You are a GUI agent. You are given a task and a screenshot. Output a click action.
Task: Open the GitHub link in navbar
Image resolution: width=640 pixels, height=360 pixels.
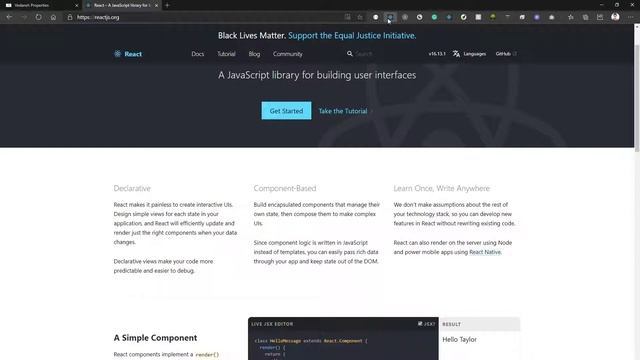506,53
